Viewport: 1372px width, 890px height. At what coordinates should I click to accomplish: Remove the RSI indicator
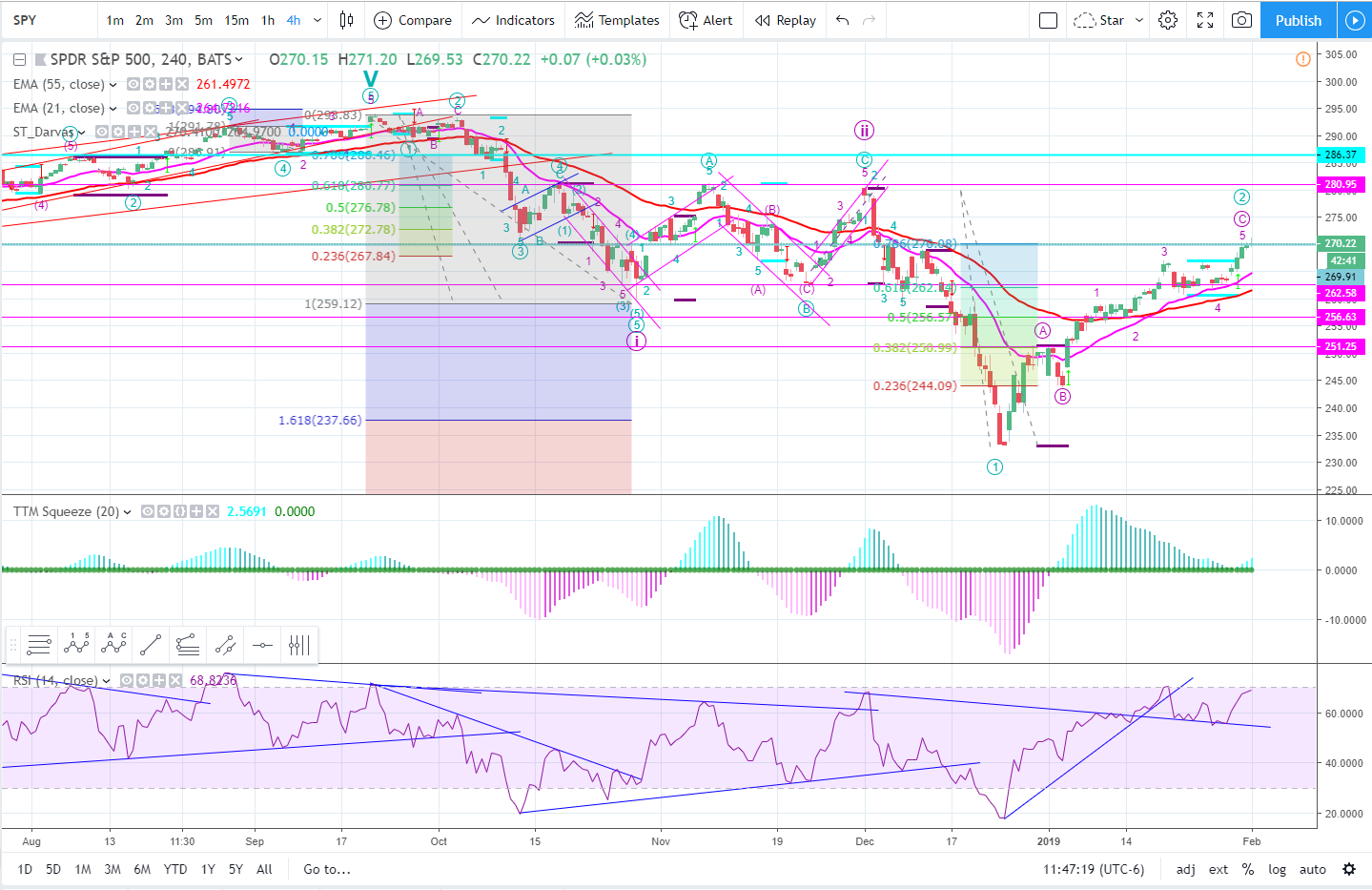click(175, 680)
